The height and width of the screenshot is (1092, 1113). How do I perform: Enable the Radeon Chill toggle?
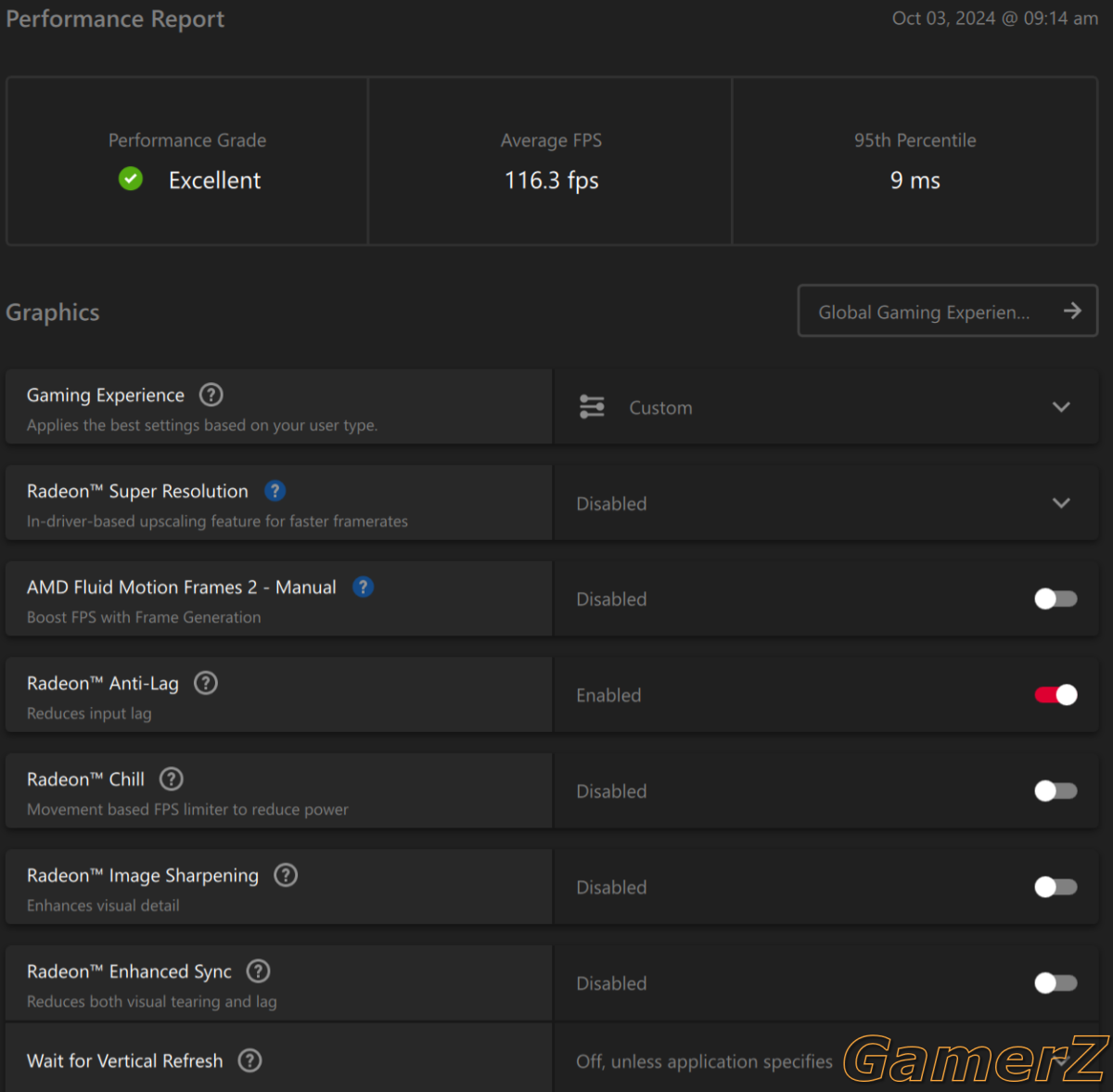(x=1055, y=791)
